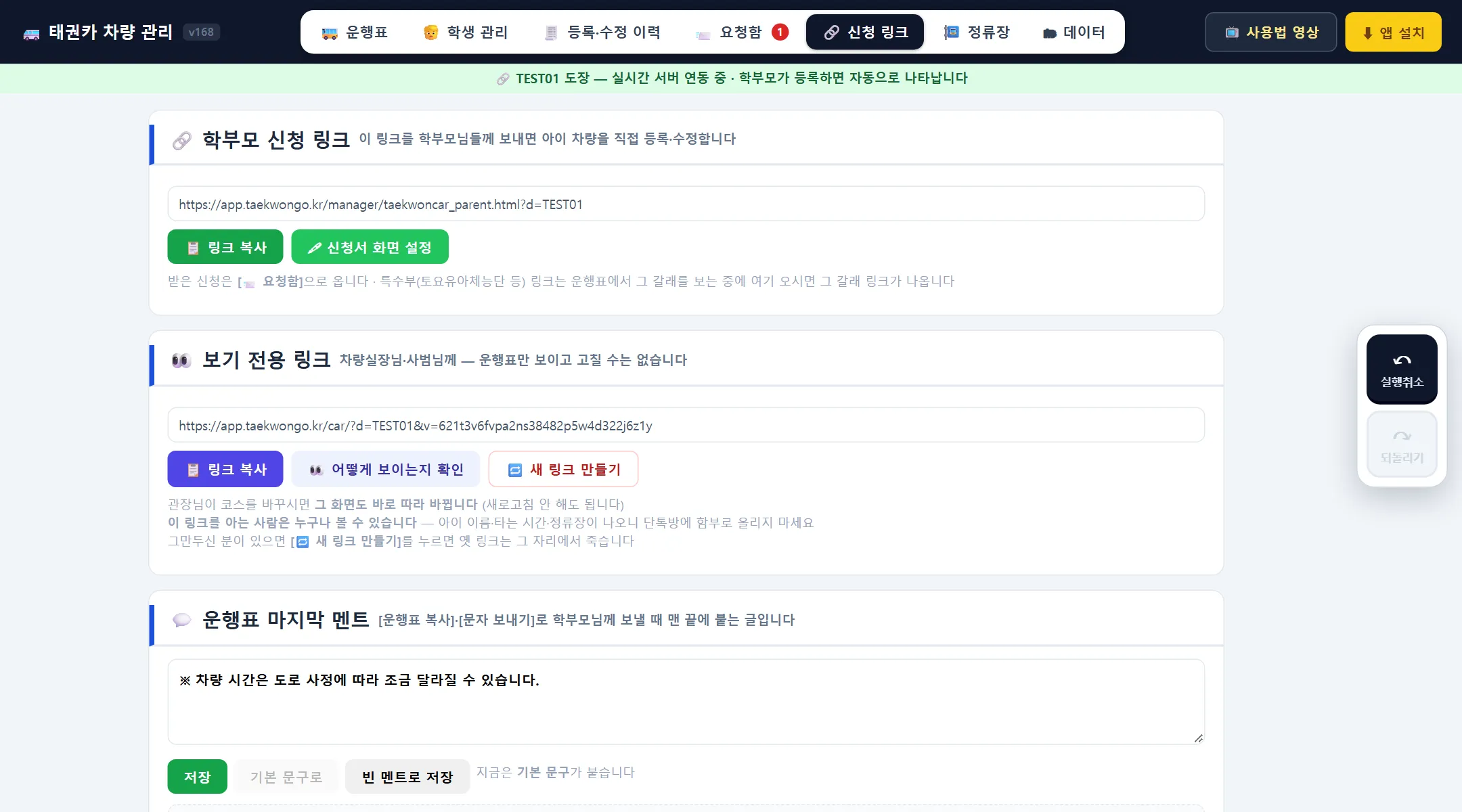Copy the parent application link

click(225, 247)
